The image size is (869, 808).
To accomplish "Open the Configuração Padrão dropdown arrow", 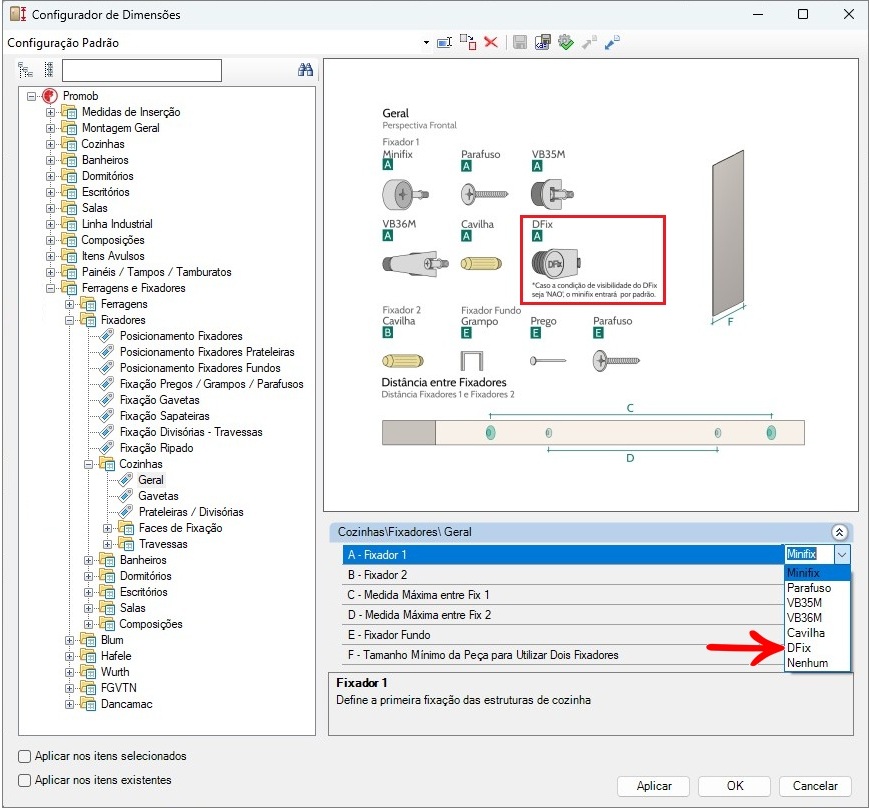I will coord(426,43).
